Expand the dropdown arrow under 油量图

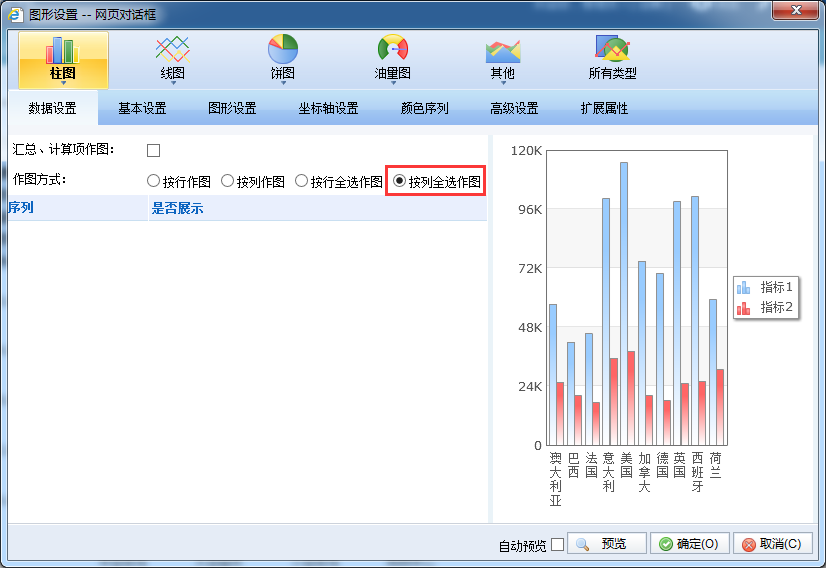(393, 83)
